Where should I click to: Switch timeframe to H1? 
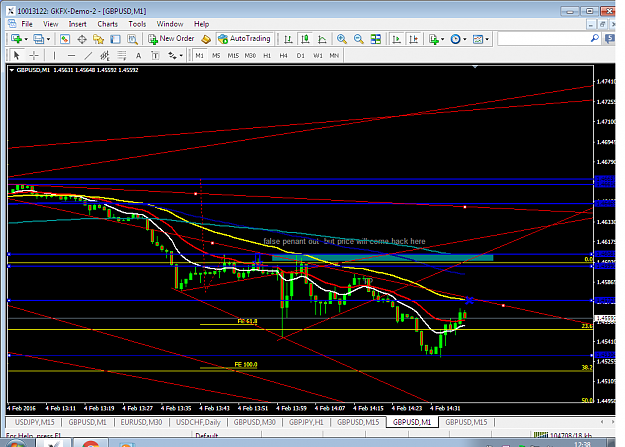click(x=267, y=55)
